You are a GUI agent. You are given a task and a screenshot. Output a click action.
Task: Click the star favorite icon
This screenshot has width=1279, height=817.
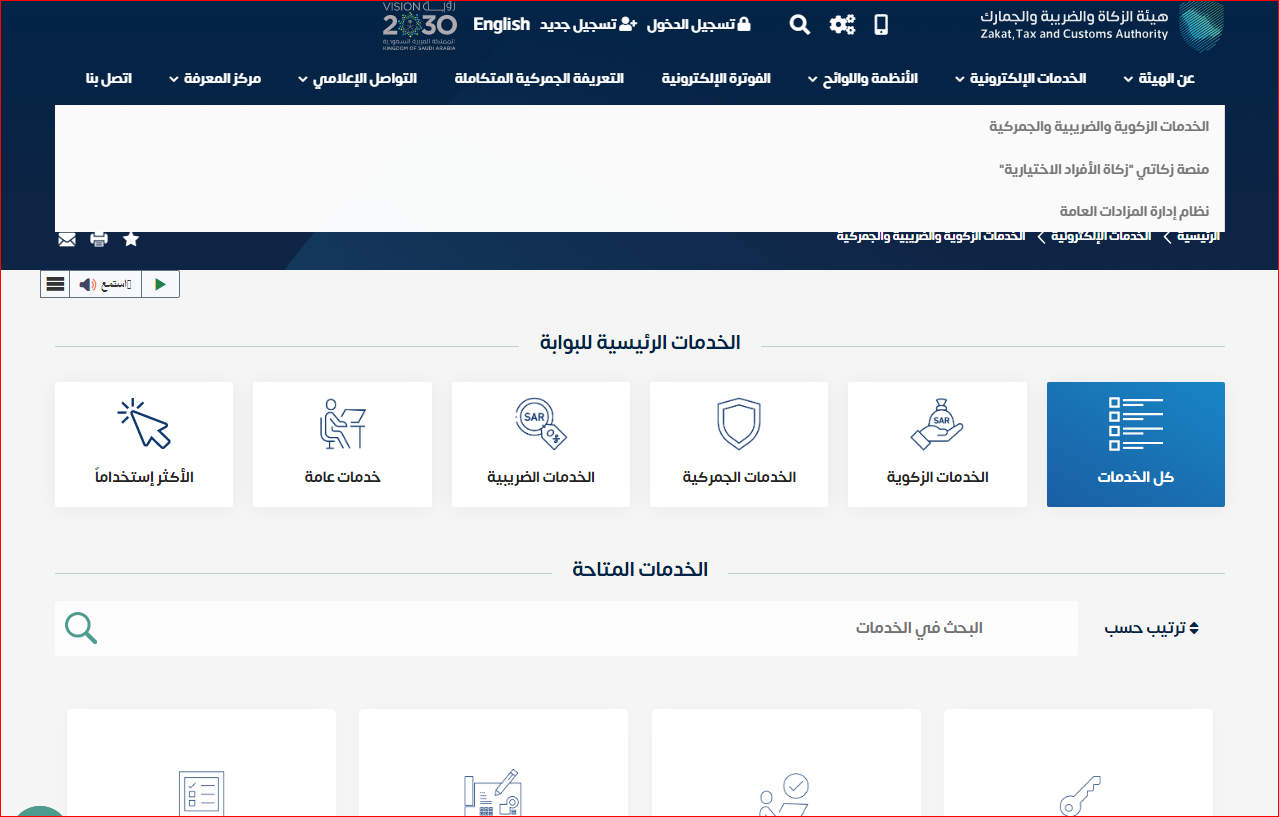pyautogui.click(x=131, y=239)
